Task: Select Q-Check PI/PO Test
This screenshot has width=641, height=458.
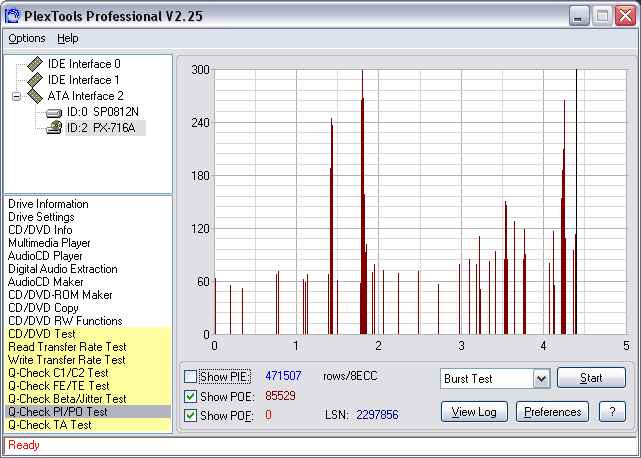Action: tap(88, 412)
